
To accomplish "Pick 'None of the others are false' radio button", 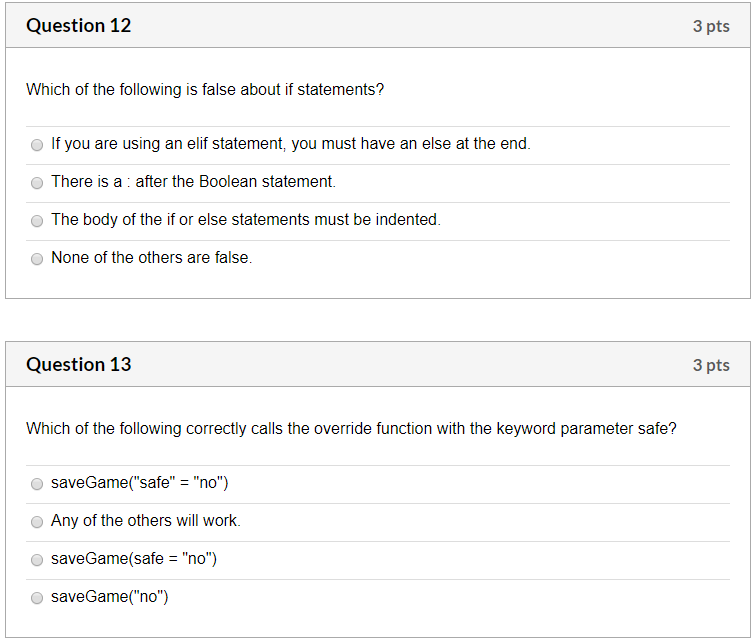I will [x=37, y=259].
